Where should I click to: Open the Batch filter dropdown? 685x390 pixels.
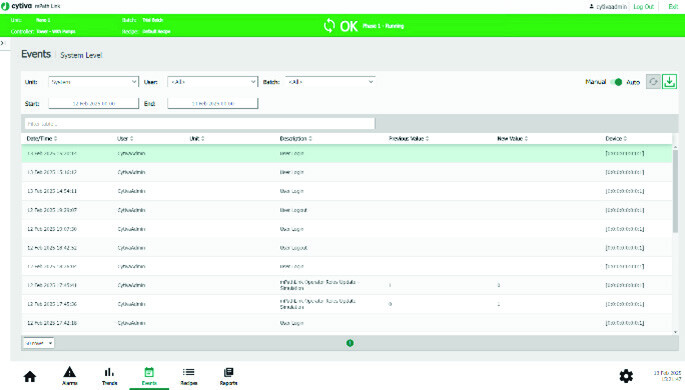330,82
